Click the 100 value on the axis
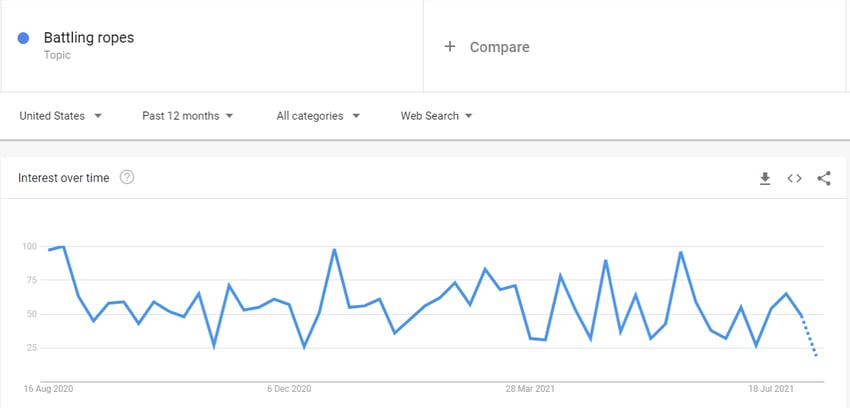850x408 pixels. [x=29, y=247]
